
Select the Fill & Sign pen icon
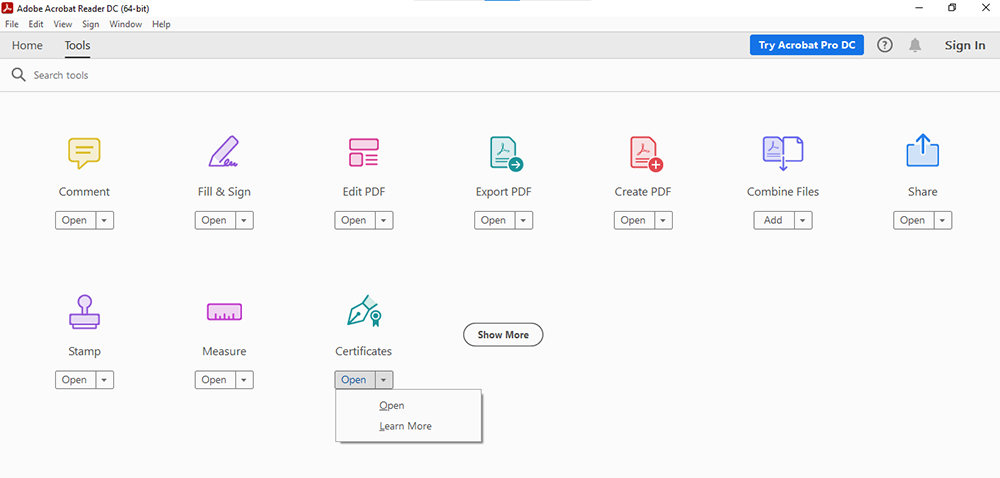coord(224,152)
